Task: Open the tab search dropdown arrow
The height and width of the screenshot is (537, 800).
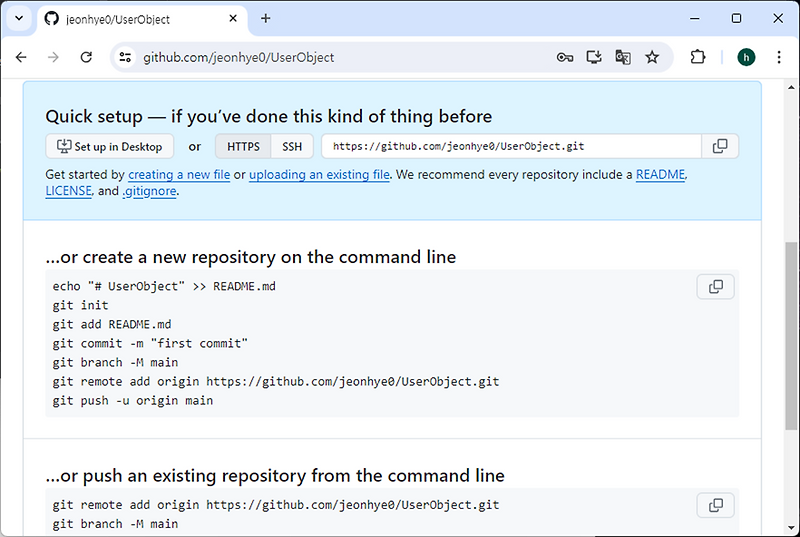Action: point(19,18)
